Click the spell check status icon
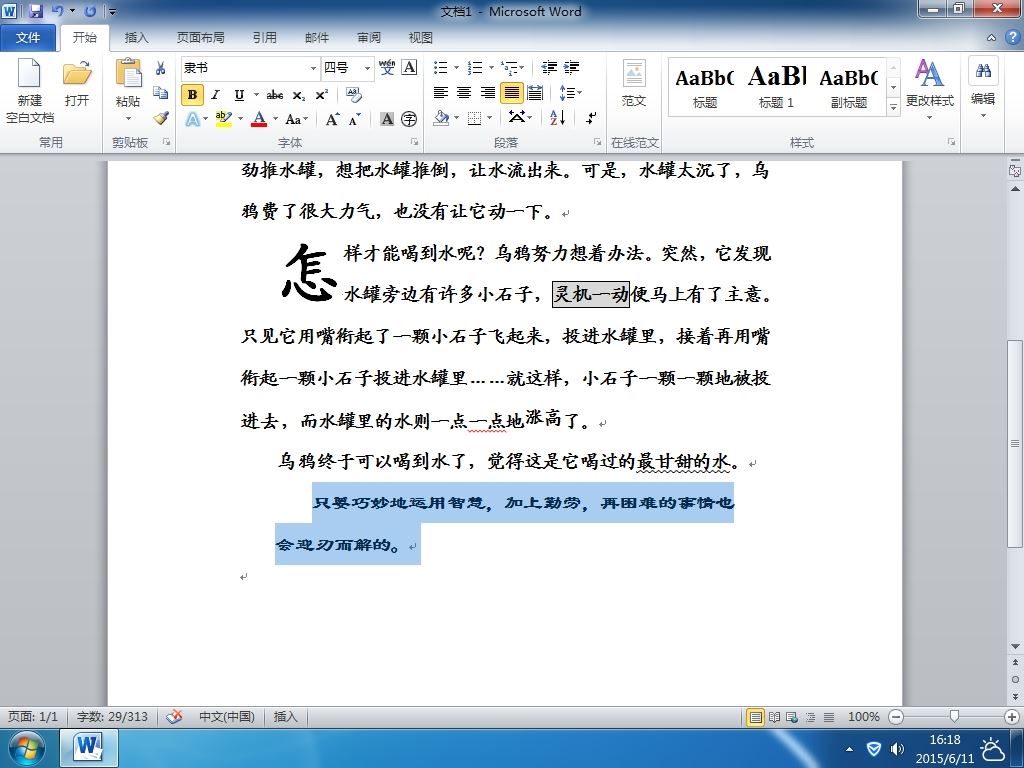Viewport: 1024px width, 768px height. click(x=174, y=717)
